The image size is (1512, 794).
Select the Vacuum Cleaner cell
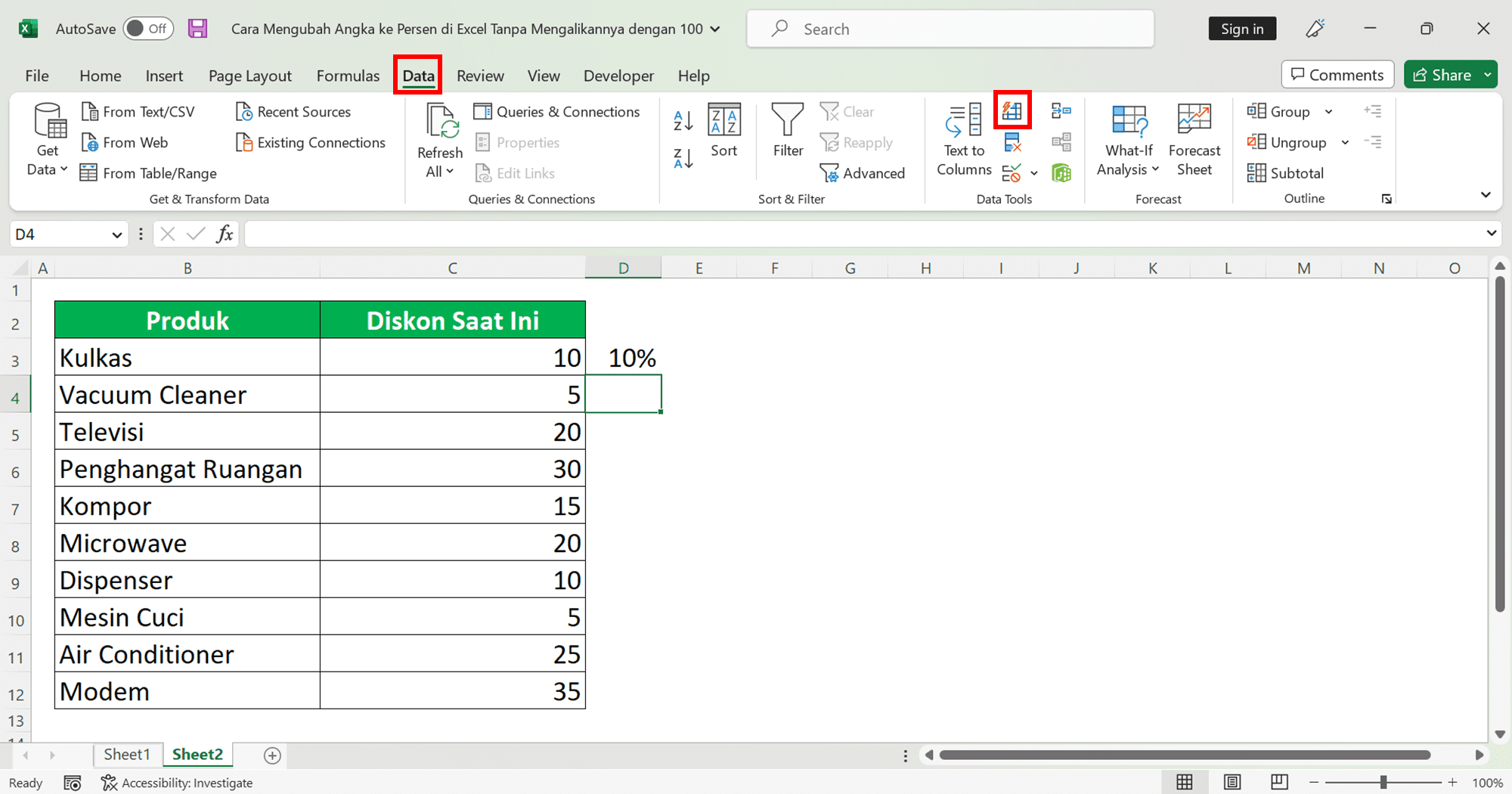[x=187, y=394]
